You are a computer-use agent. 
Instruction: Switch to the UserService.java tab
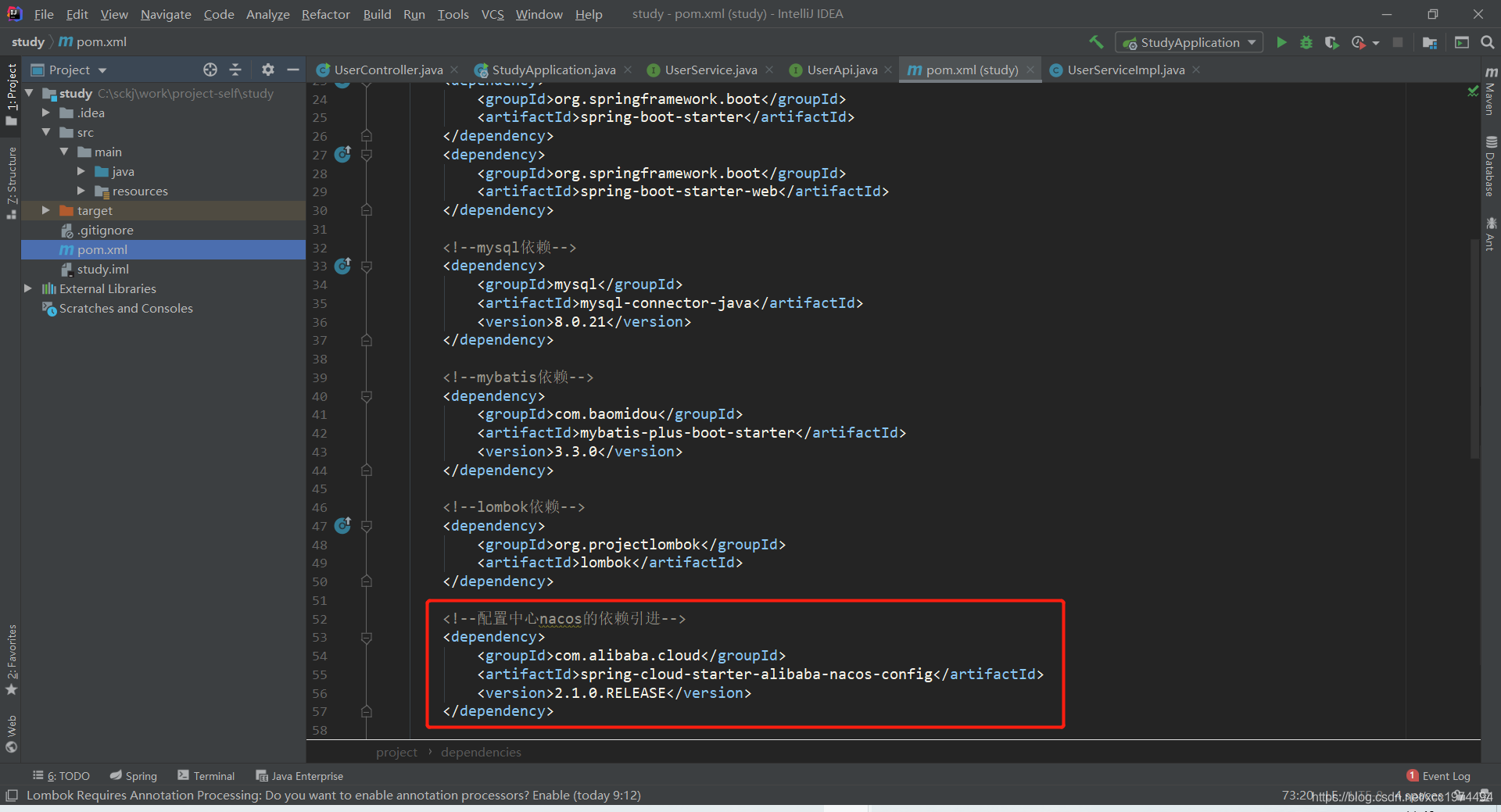[x=710, y=70]
